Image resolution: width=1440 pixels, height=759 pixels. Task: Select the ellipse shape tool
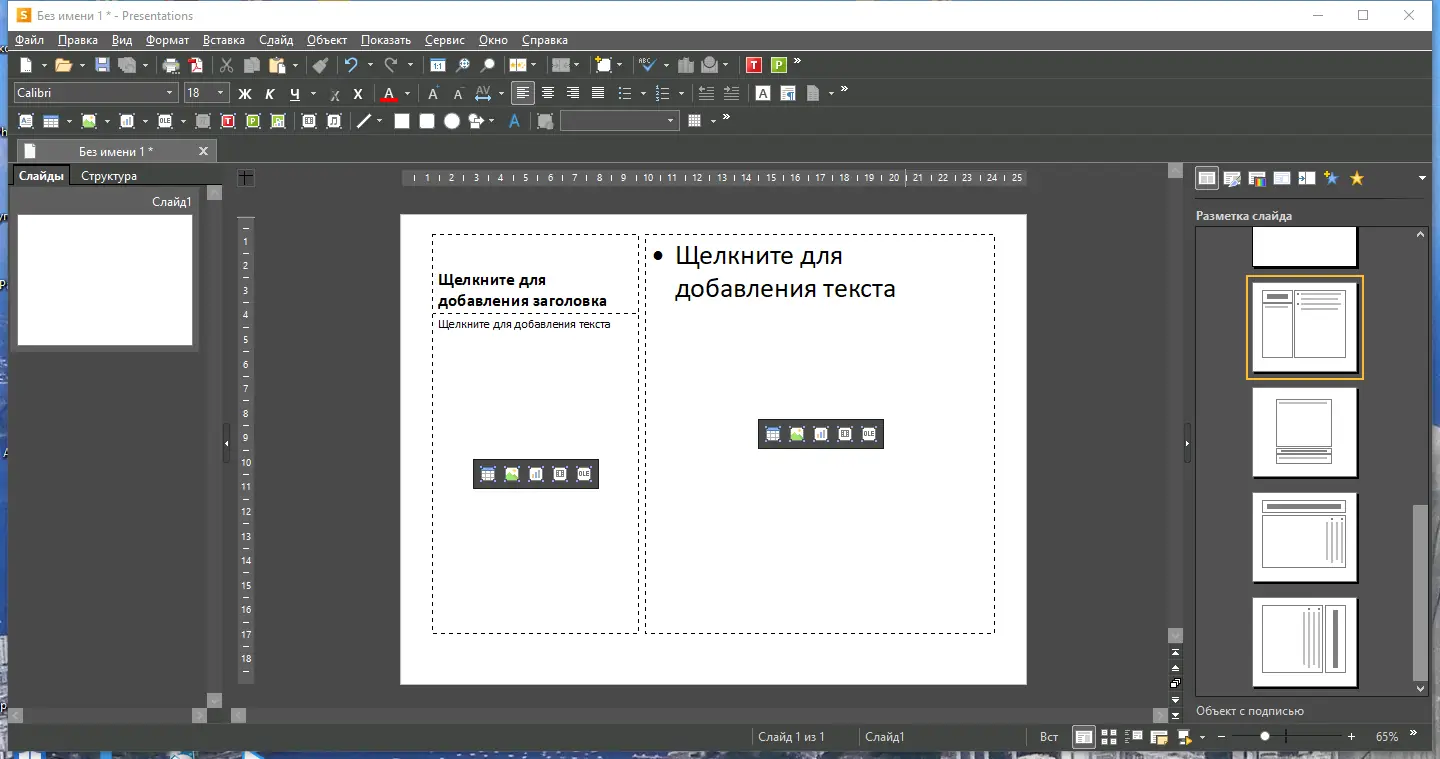click(x=452, y=121)
